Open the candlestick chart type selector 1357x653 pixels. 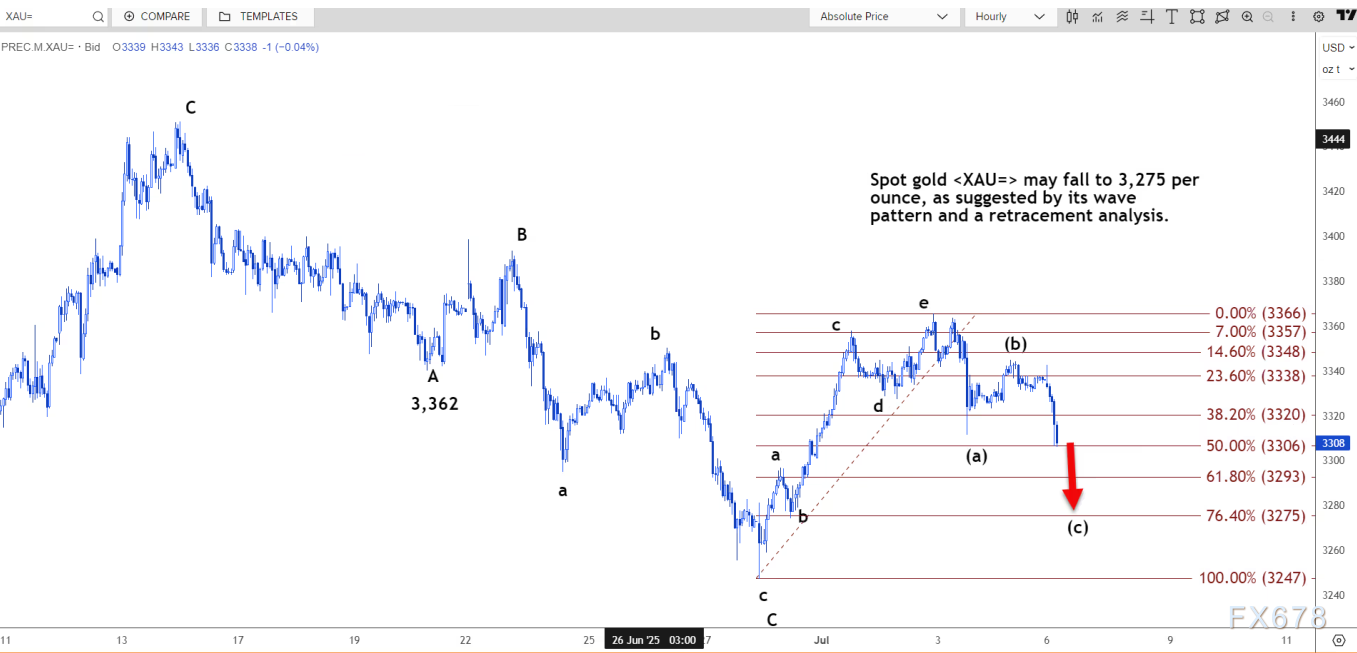[1073, 16]
